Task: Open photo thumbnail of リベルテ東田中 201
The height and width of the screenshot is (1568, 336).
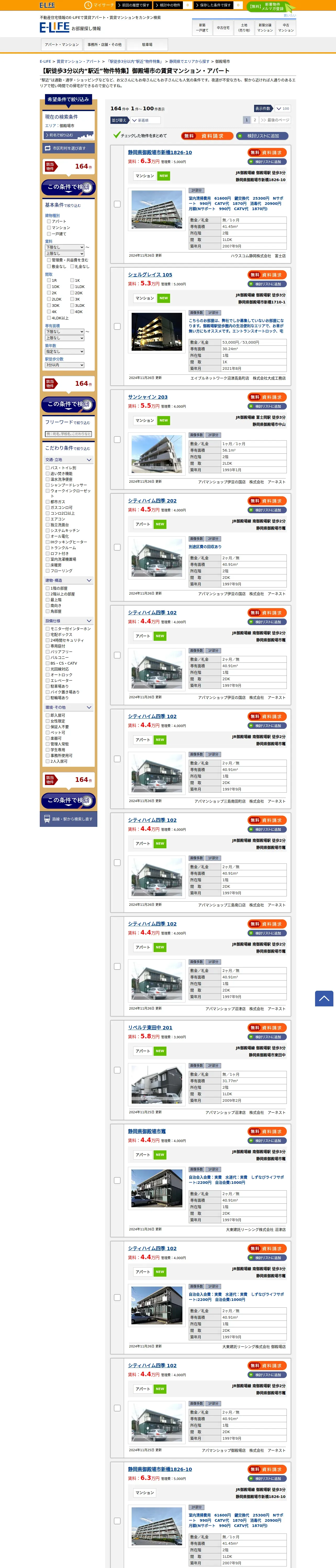Action: tap(157, 1085)
